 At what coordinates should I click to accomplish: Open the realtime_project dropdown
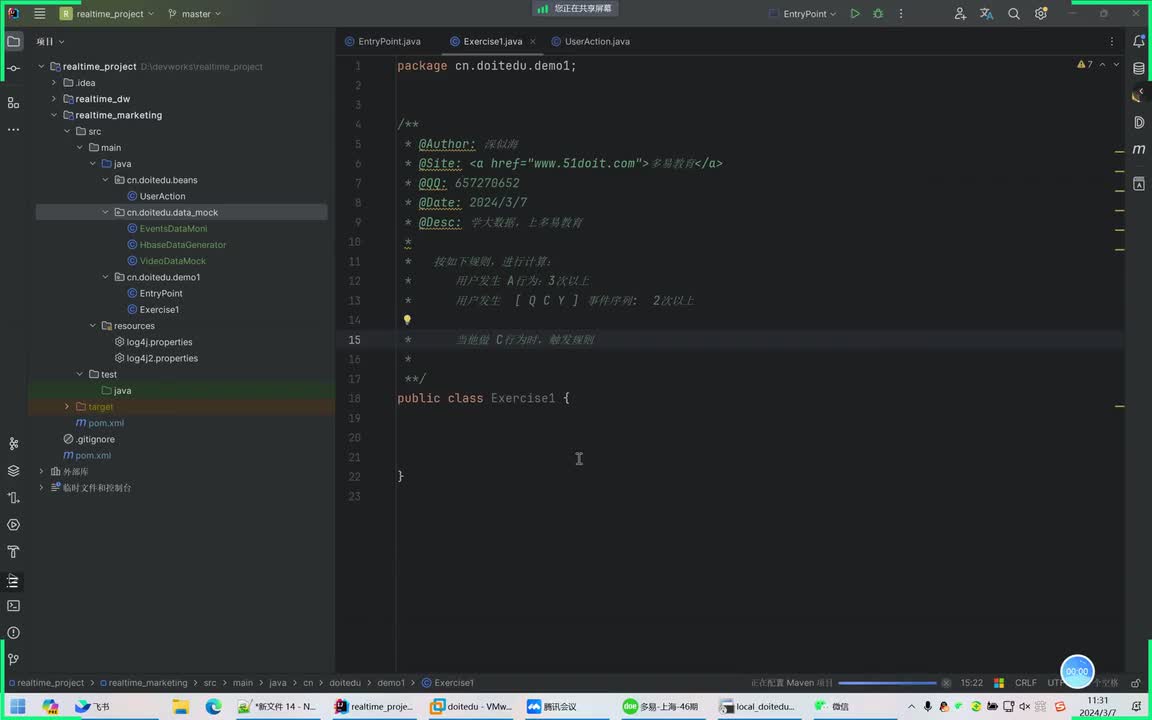[107, 13]
